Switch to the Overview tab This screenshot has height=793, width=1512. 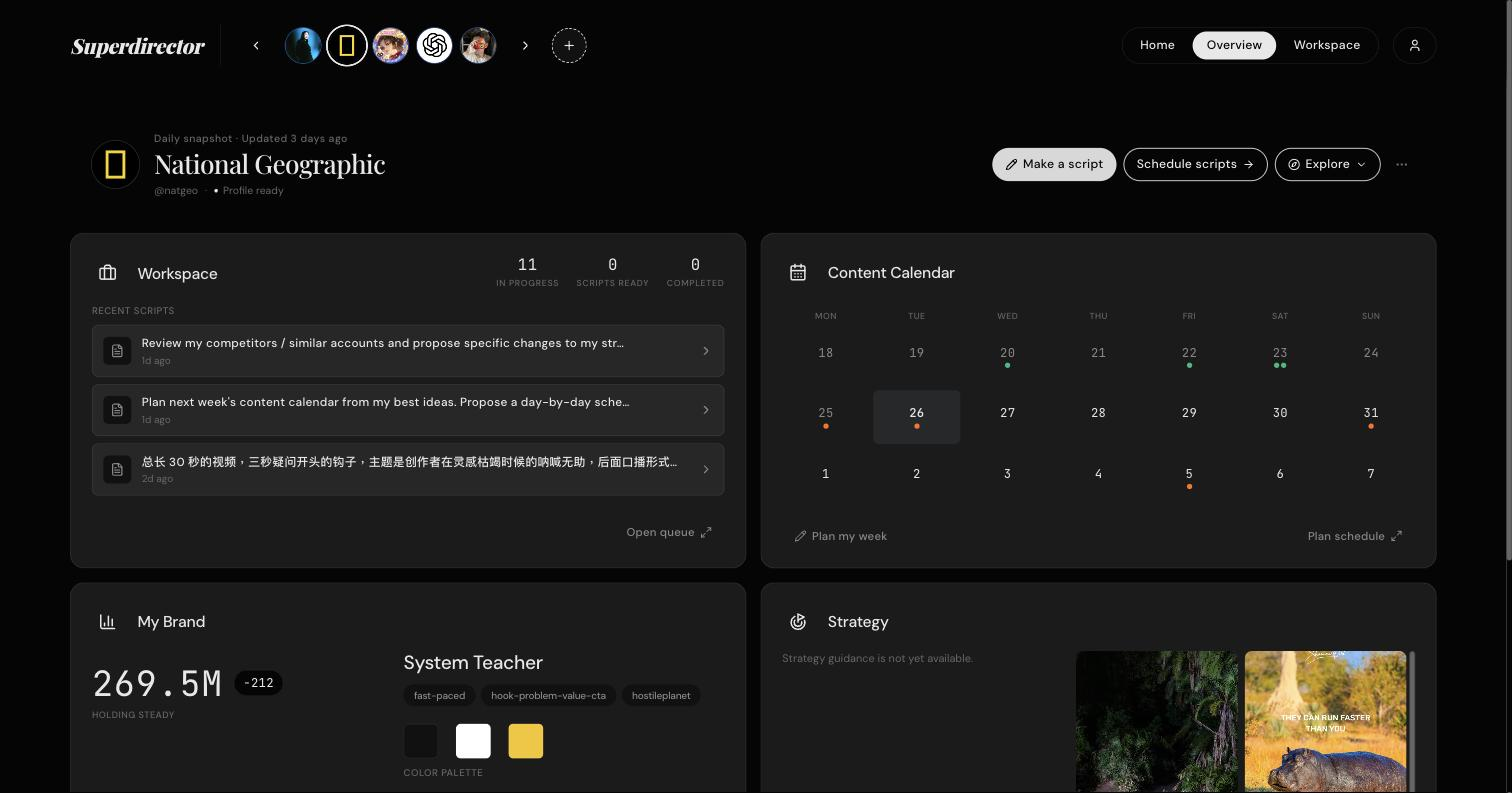[x=1234, y=45]
